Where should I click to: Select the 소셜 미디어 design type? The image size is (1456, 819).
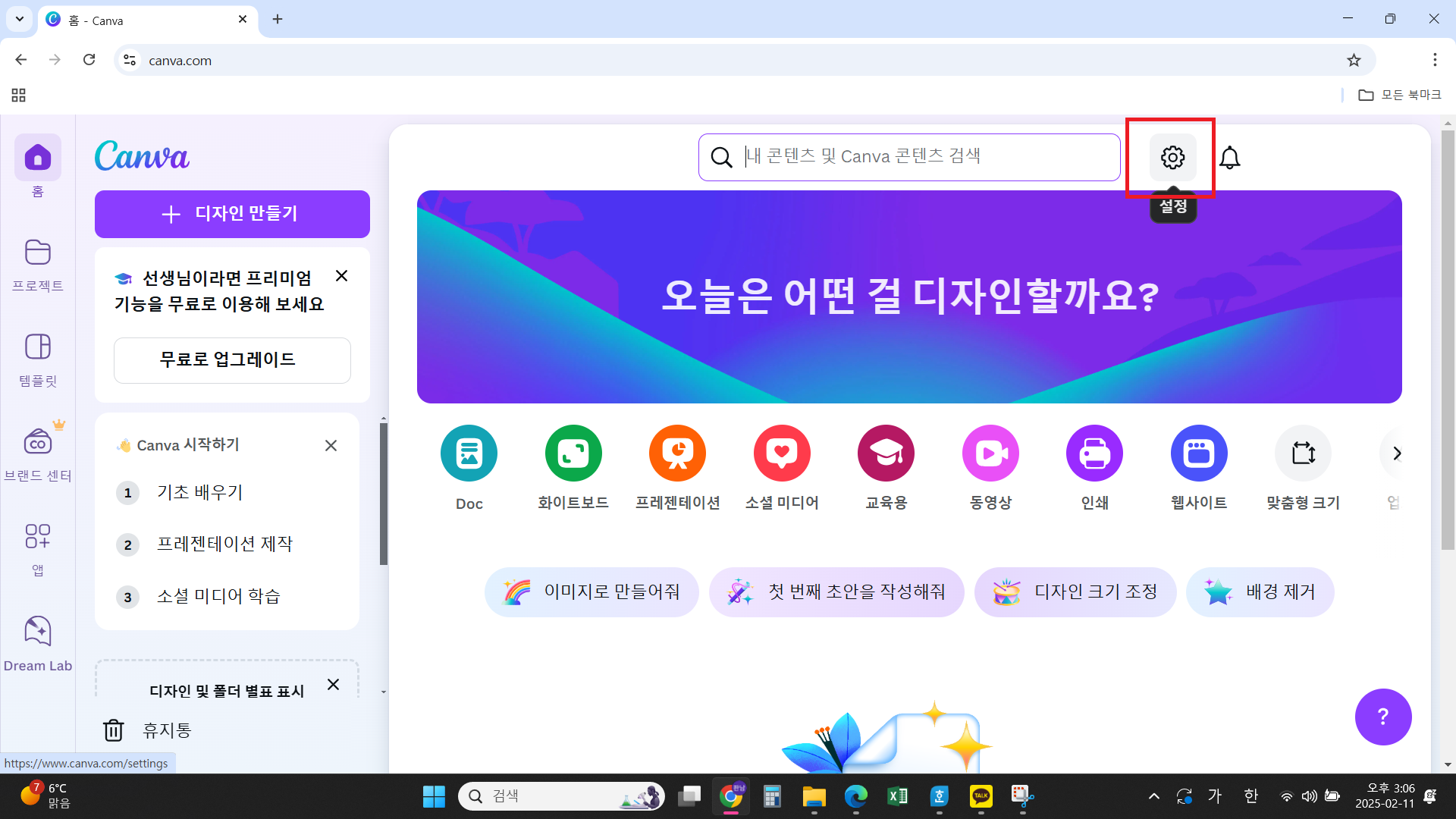[x=782, y=453]
